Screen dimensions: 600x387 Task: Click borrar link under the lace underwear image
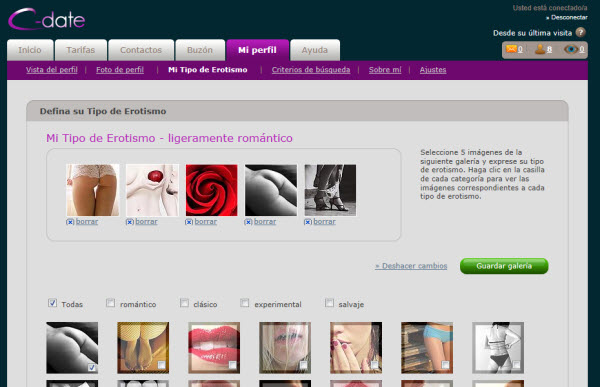coord(87,222)
